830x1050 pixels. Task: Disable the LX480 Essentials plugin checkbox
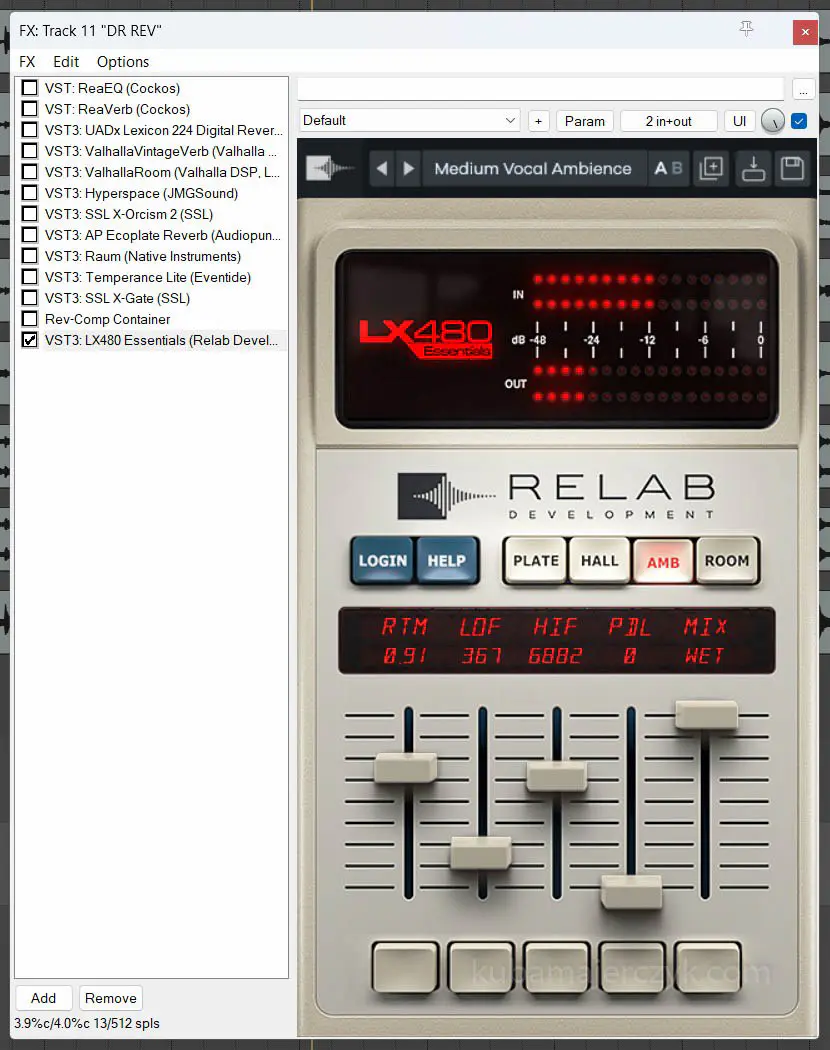[30, 340]
